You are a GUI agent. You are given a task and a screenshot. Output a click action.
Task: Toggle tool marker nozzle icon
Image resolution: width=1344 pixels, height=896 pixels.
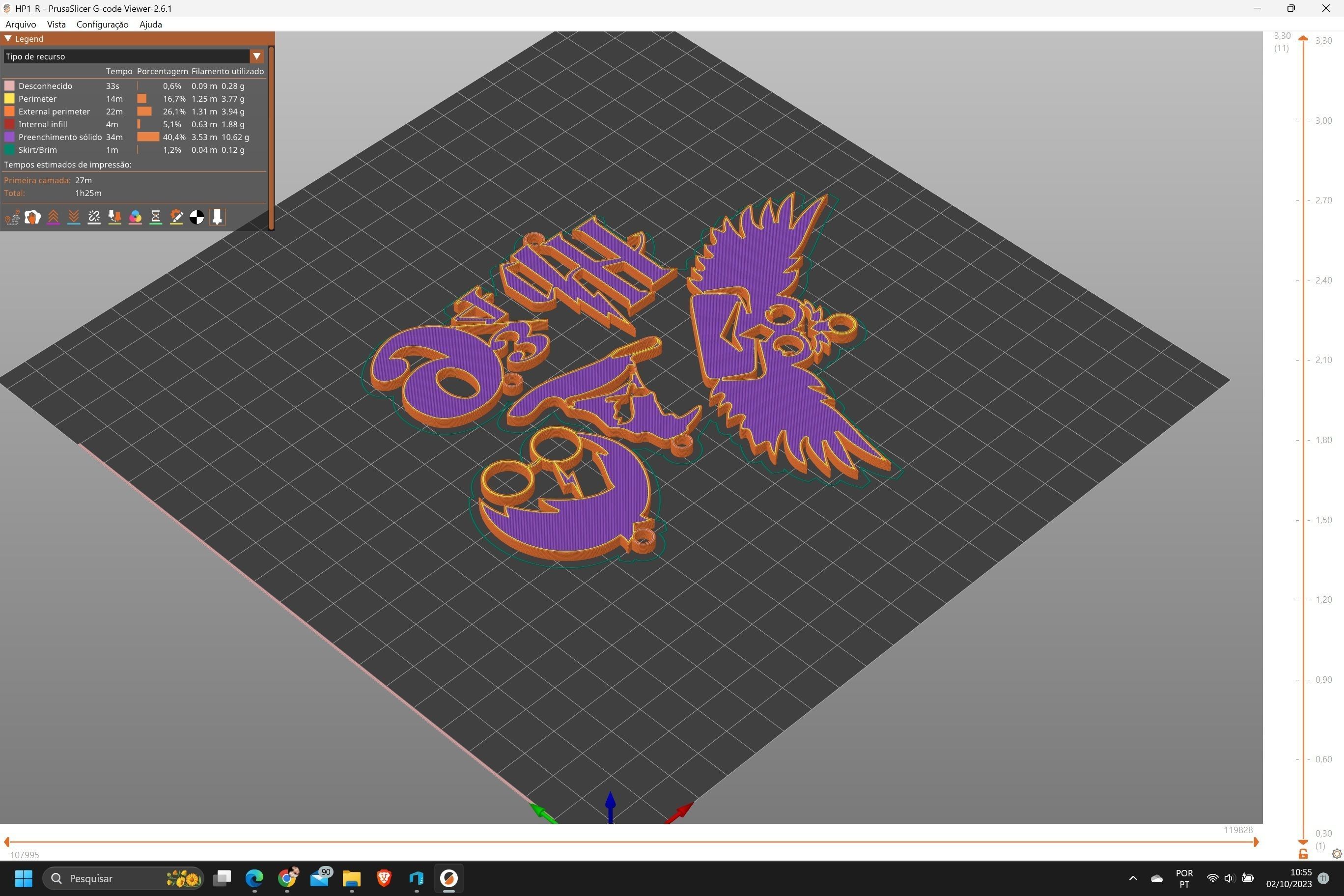tap(217, 217)
